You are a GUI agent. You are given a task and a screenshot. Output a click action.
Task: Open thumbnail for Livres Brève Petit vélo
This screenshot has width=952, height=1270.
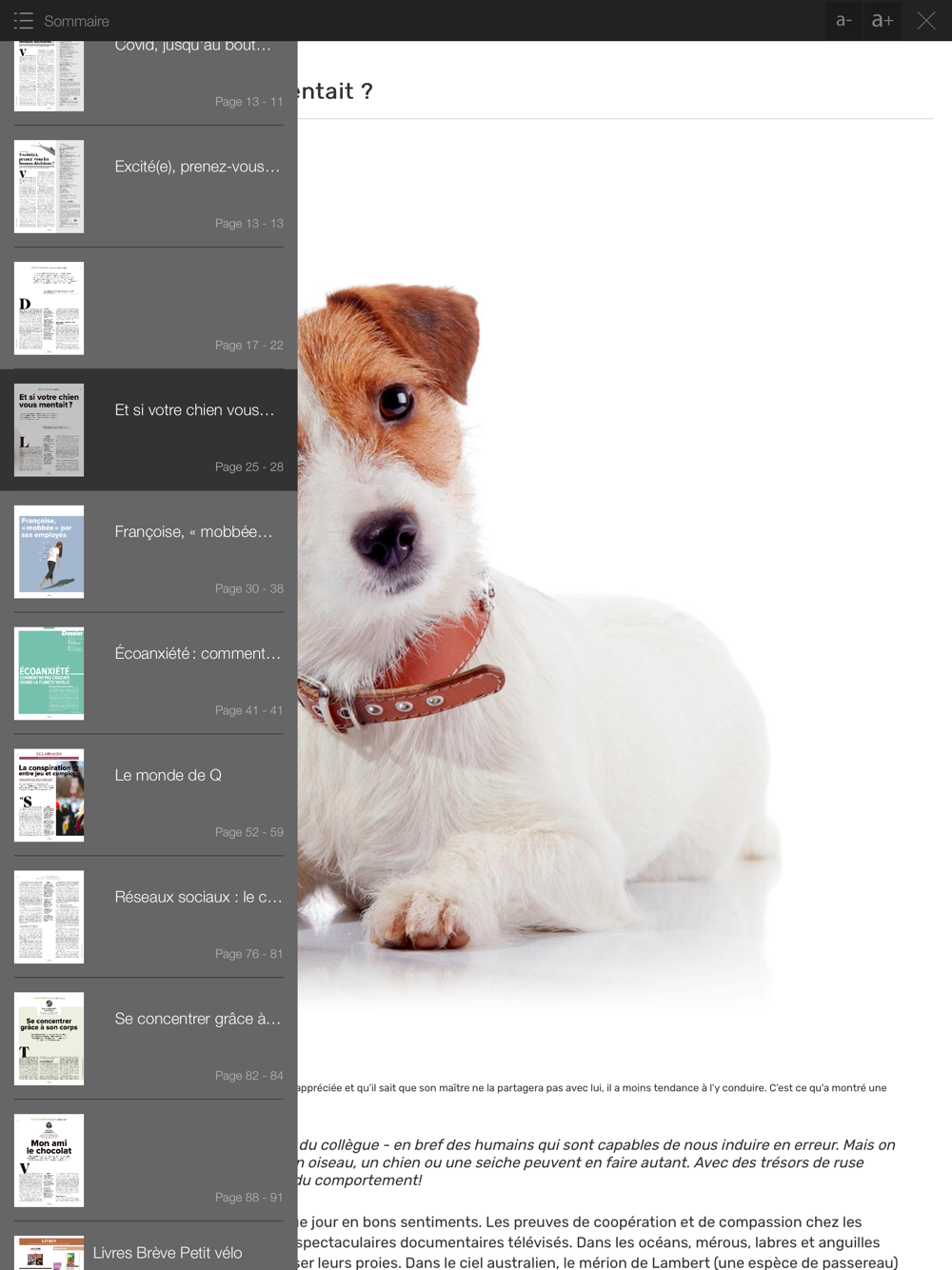(49, 1253)
